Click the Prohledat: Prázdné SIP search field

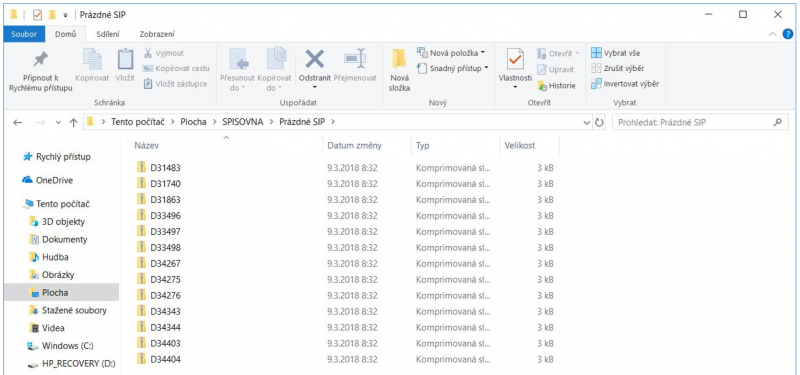(694, 122)
